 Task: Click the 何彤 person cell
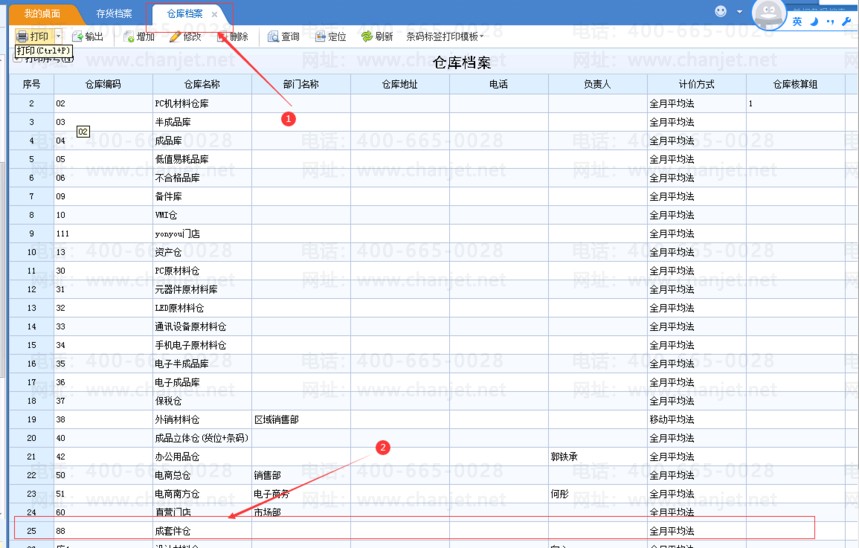(598, 494)
